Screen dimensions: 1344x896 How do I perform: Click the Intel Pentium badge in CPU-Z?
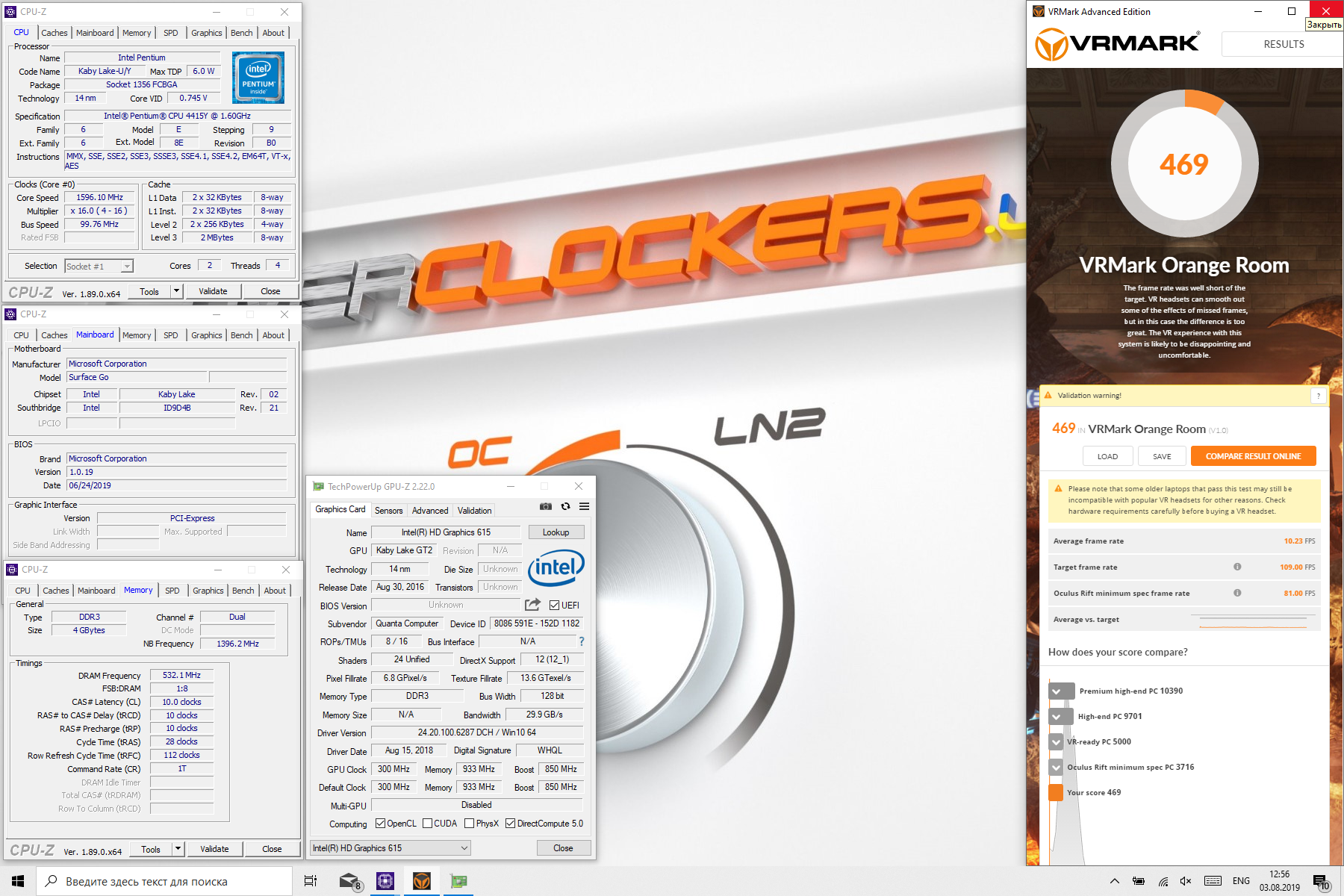[x=258, y=78]
